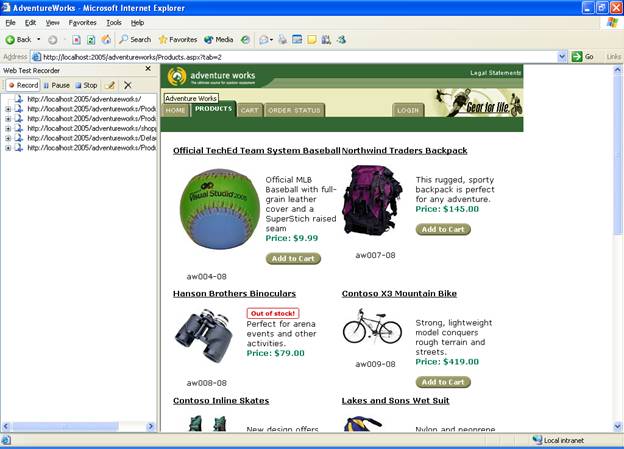
Task: Click the adventure works logo
Action: point(211,76)
